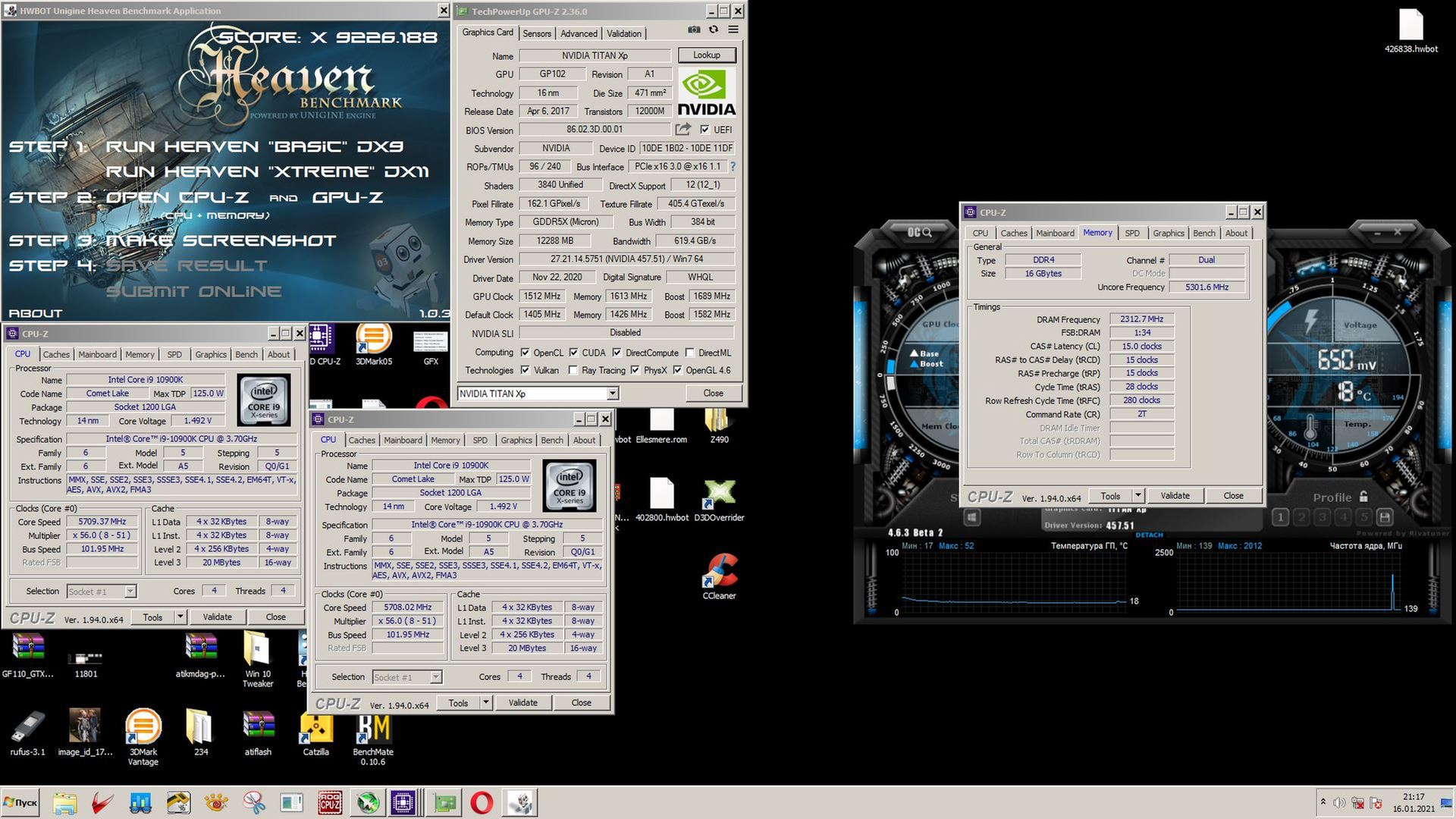
Task: Click the Afterburner Windows startup icon
Action: point(972,517)
